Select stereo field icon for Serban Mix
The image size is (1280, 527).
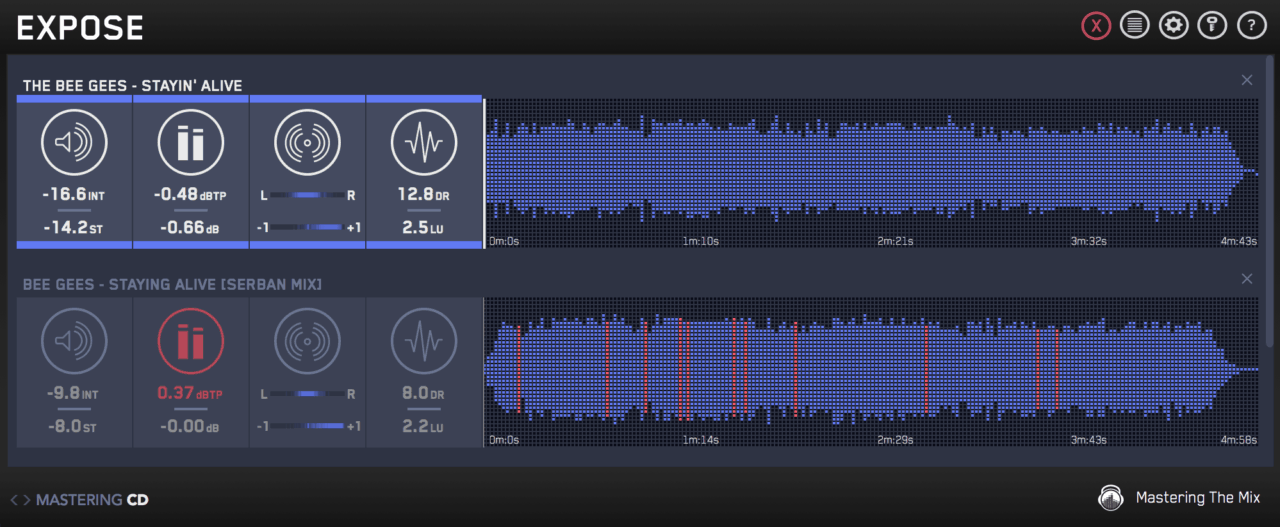308,342
